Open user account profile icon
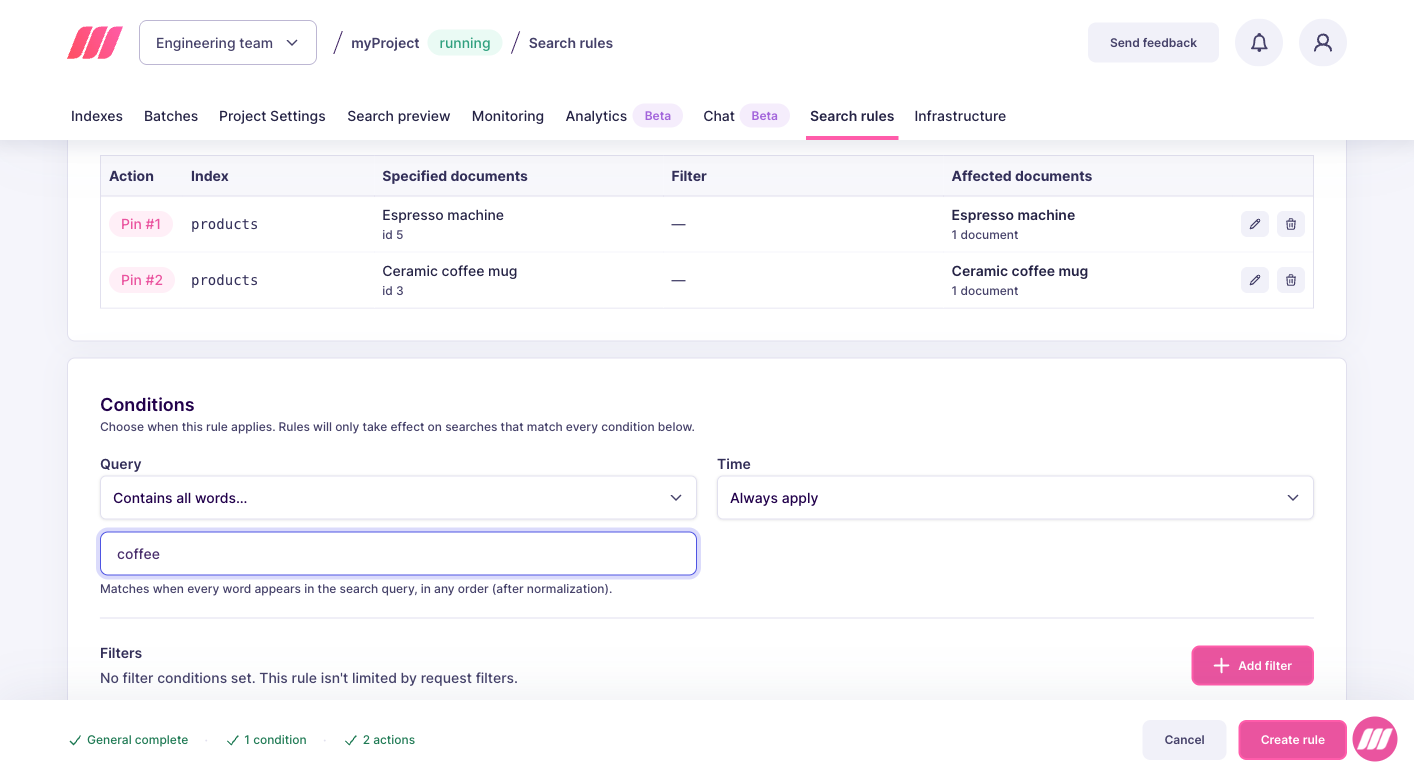The image size is (1414, 780). (x=1323, y=43)
